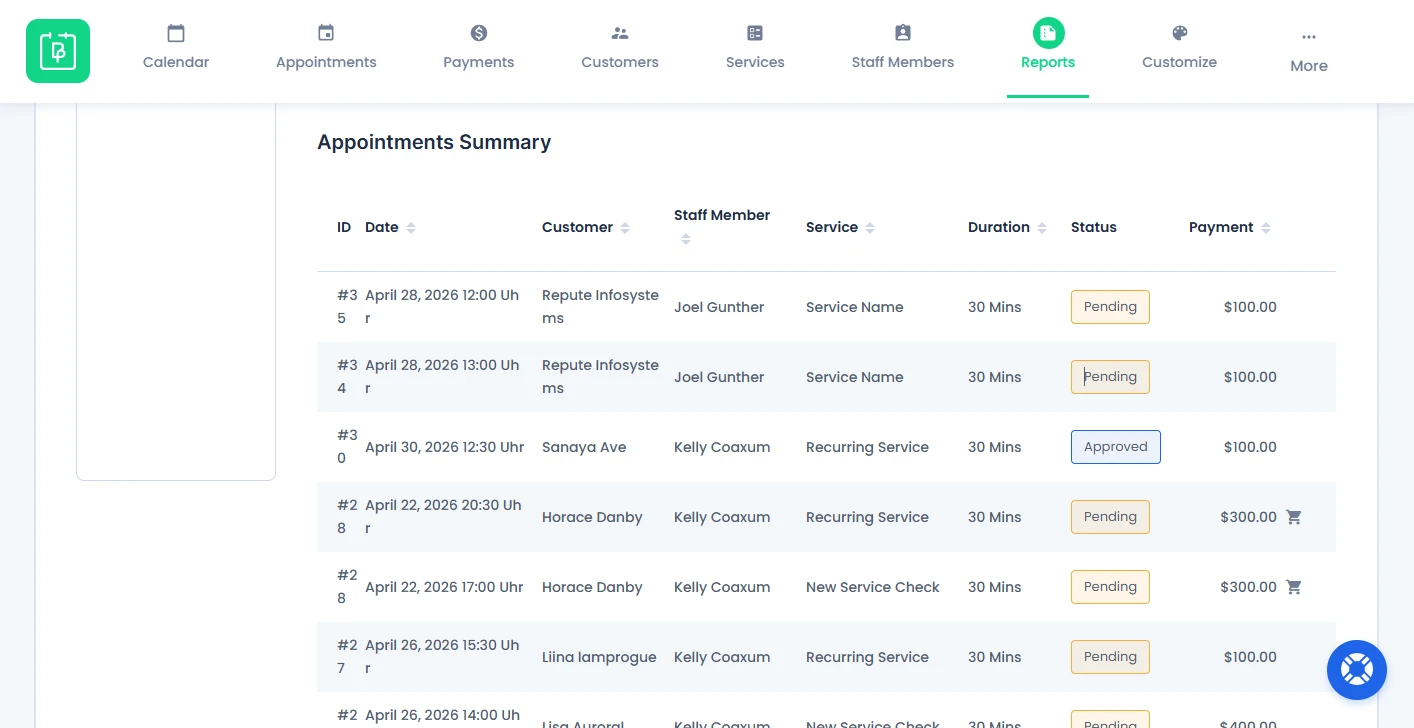
Task: Click Horace Danby in the 20:30 row
Action: pos(592,517)
